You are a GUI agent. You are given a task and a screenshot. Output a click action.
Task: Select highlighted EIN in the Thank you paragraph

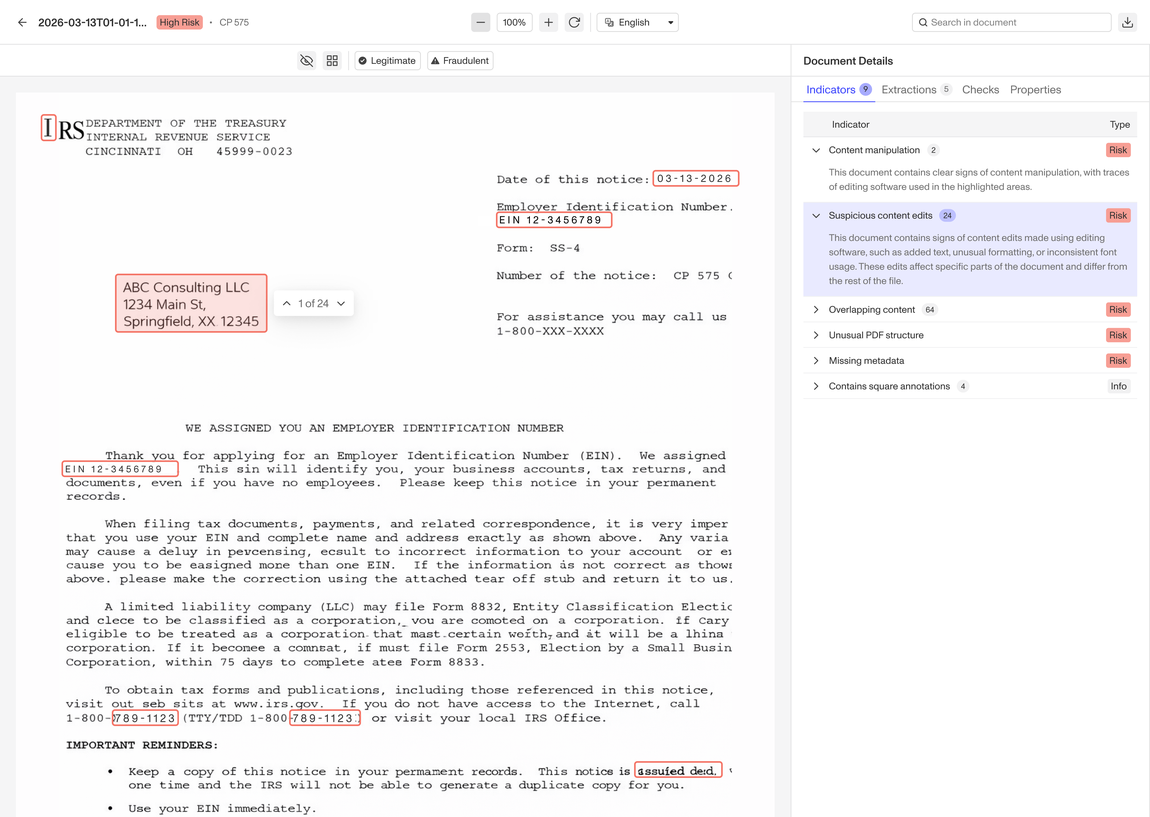coord(120,469)
